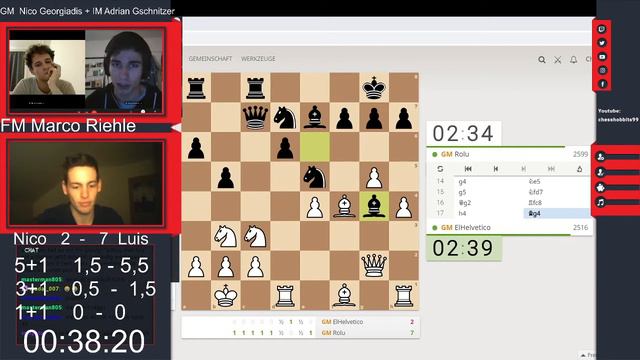Click the music note overlay icon
Viewport: 640px width, 360px height.
[600, 202]
